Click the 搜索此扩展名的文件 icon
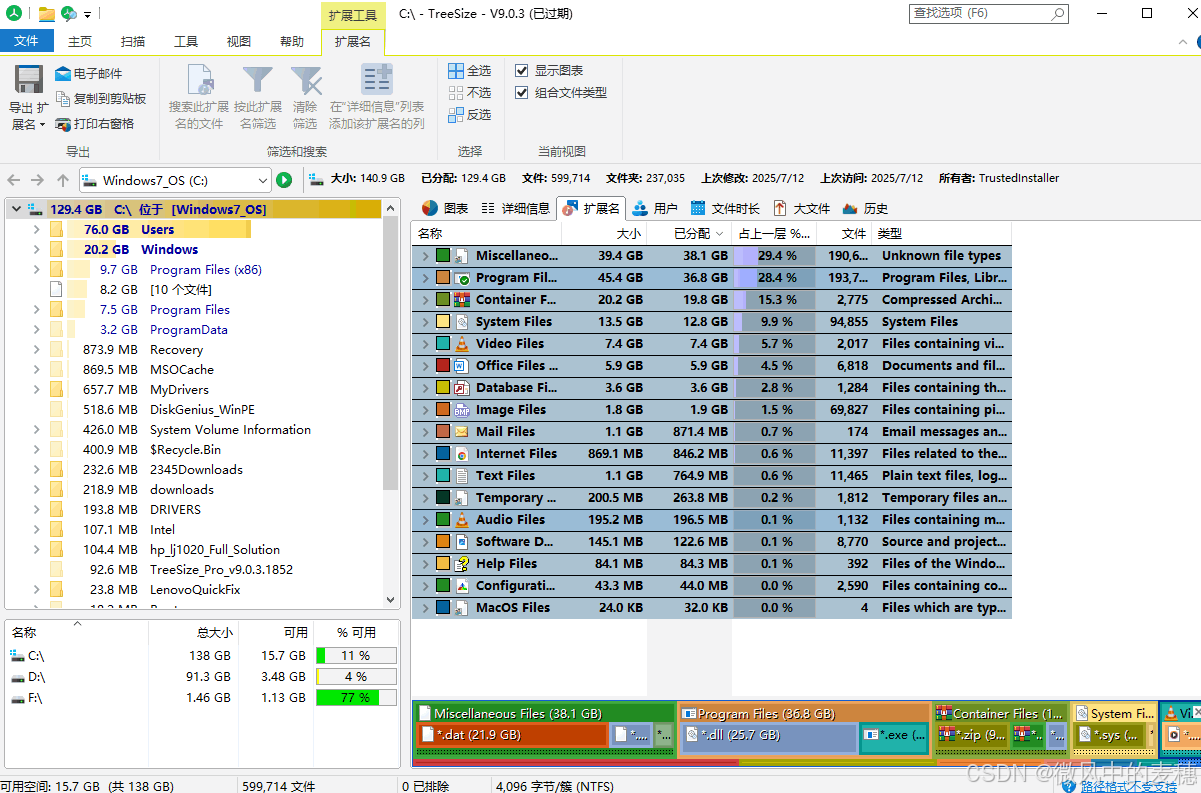 [200, 80]
